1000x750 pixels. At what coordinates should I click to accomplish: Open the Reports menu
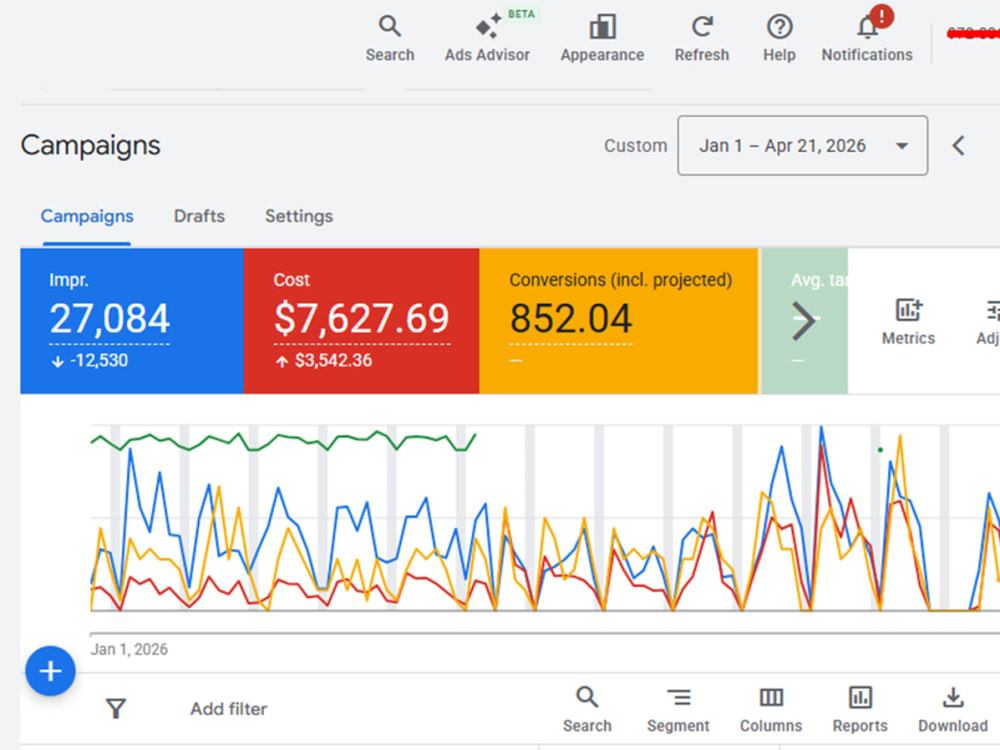[x=860, y=710]
